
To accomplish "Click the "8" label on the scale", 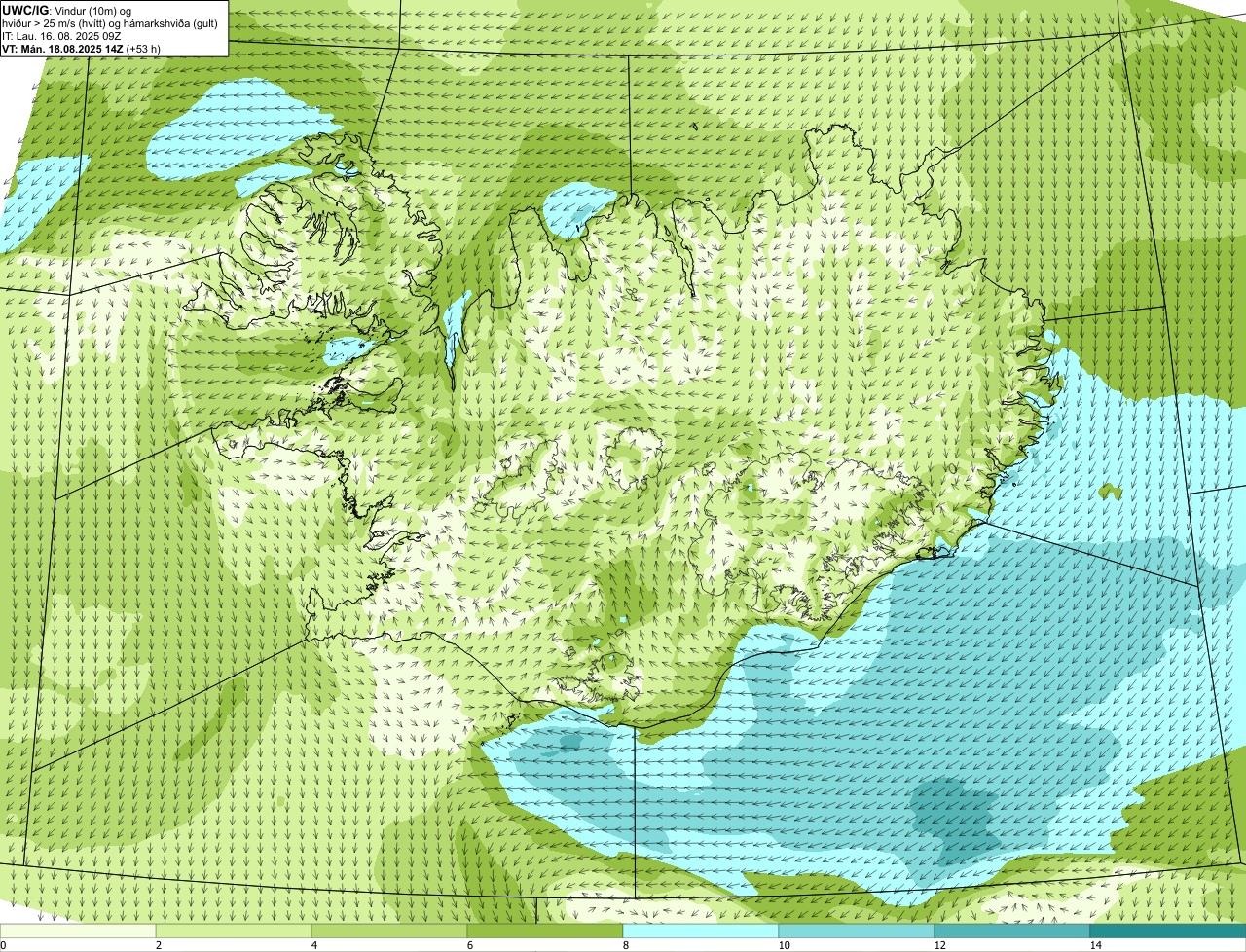I will (625, 945).
